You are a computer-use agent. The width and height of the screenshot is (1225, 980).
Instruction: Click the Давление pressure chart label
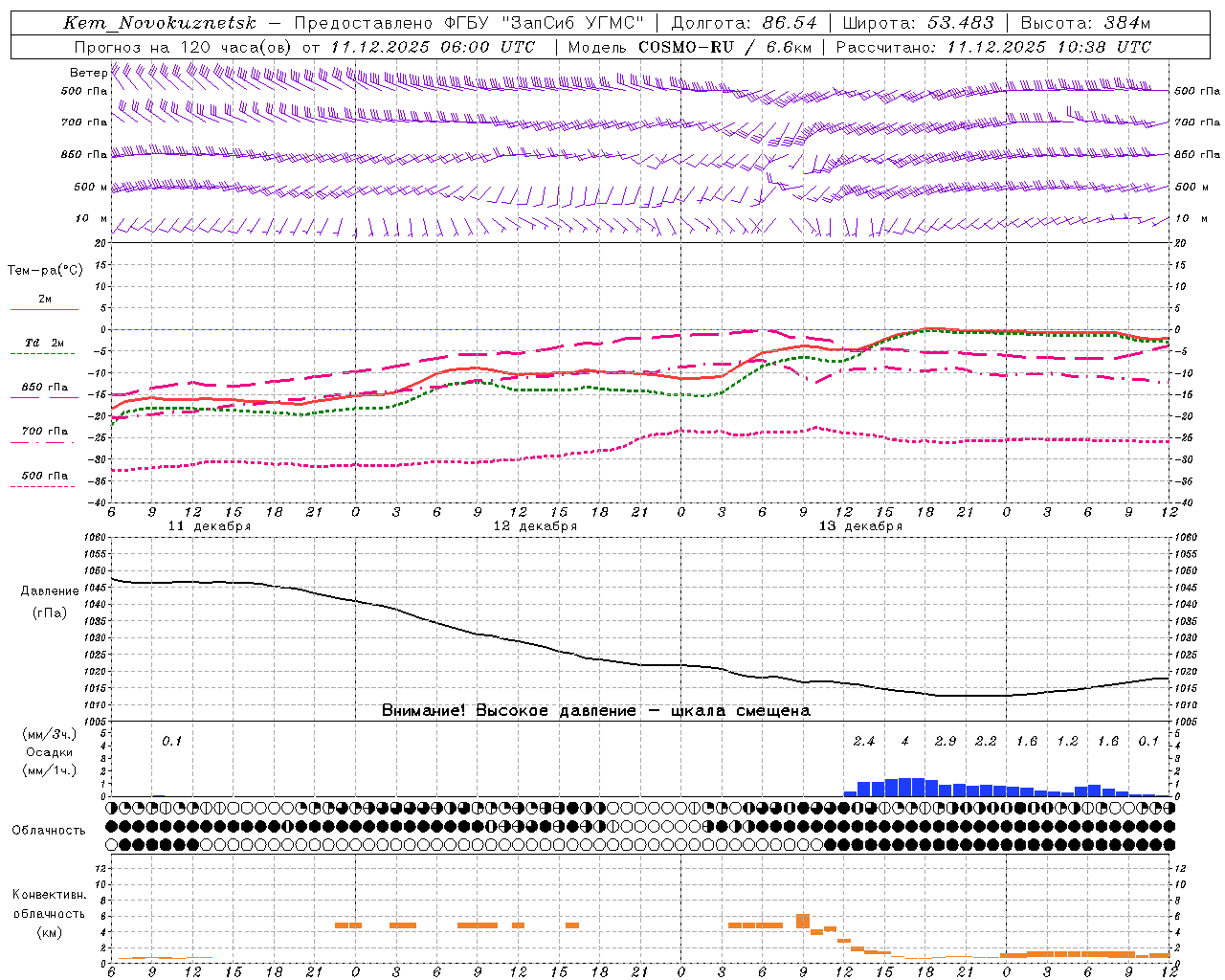[x=50, y=591]
